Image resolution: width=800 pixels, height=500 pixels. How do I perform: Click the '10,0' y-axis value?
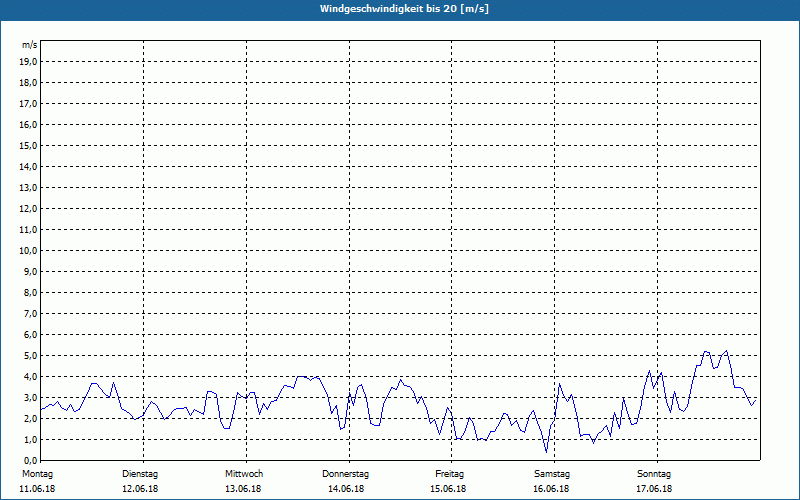[x=28, y=251]
